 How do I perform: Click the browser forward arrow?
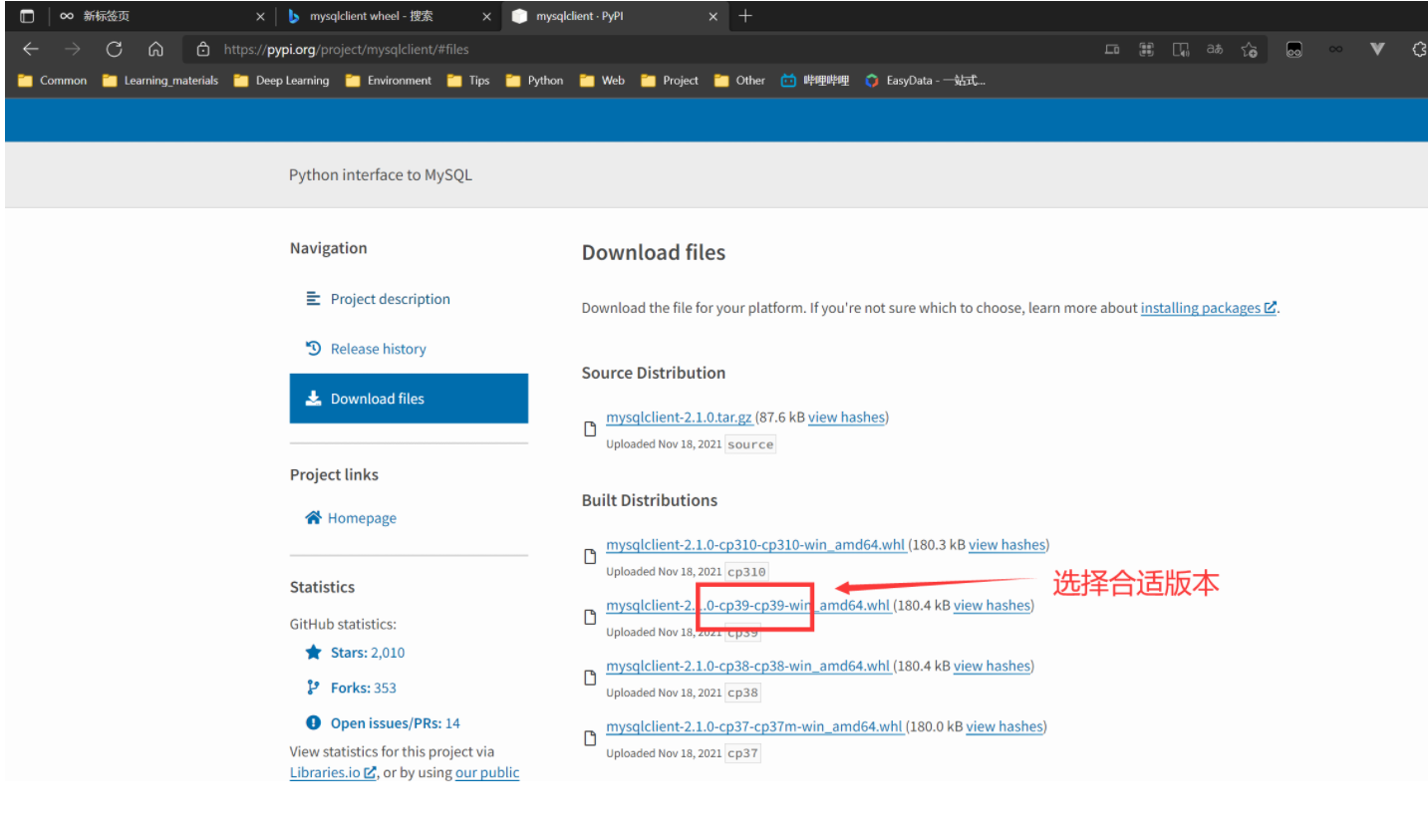point(73,49)
